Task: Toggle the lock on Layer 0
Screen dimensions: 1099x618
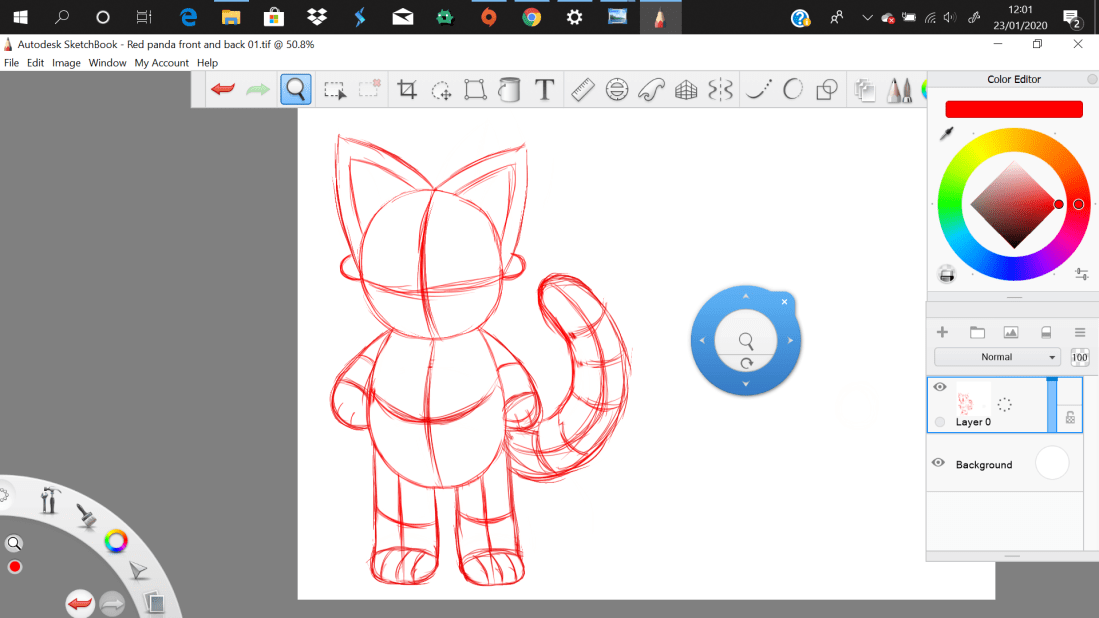Action: tap(1070, 418)
